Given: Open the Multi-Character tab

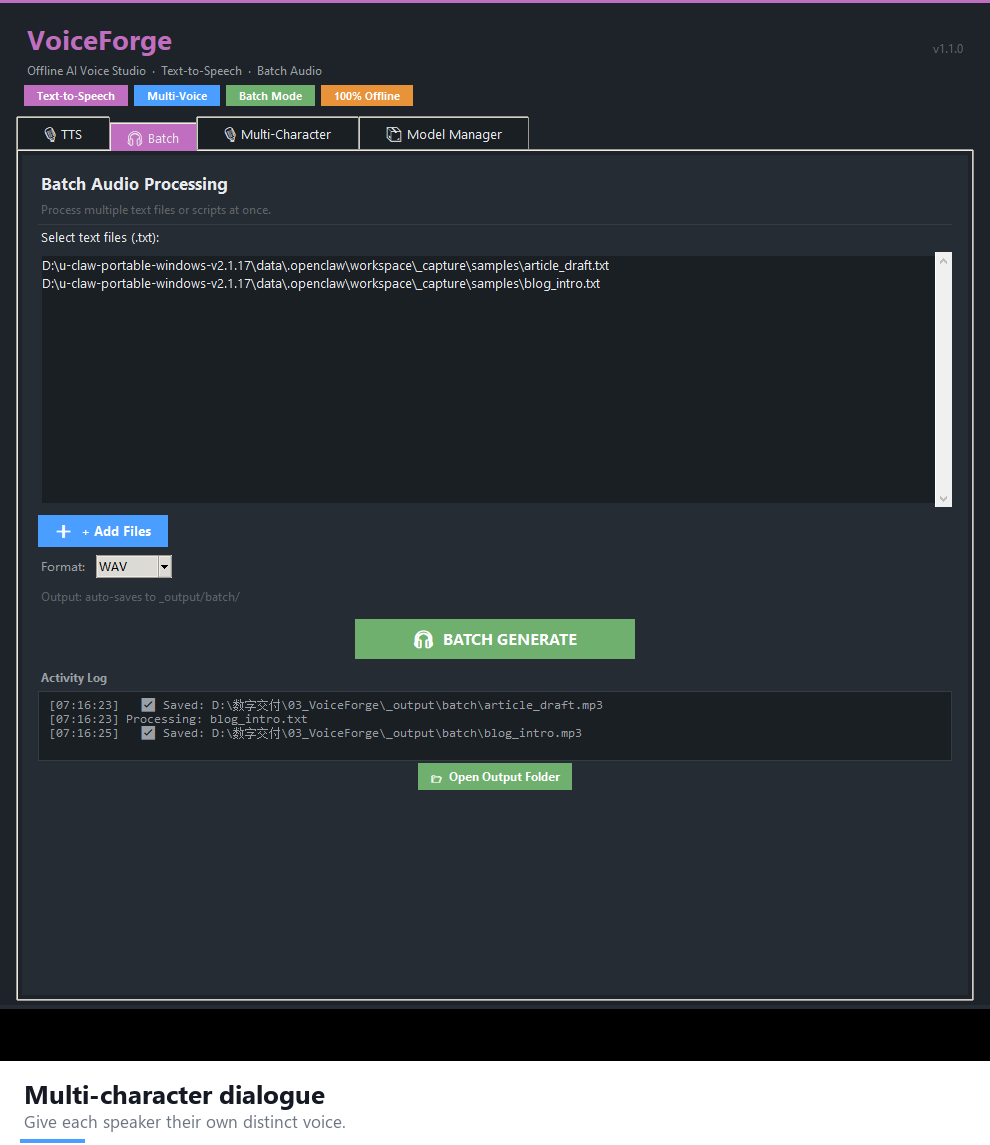Looking at the screenshot, I should pyautogui.click(x=277, y=134).
